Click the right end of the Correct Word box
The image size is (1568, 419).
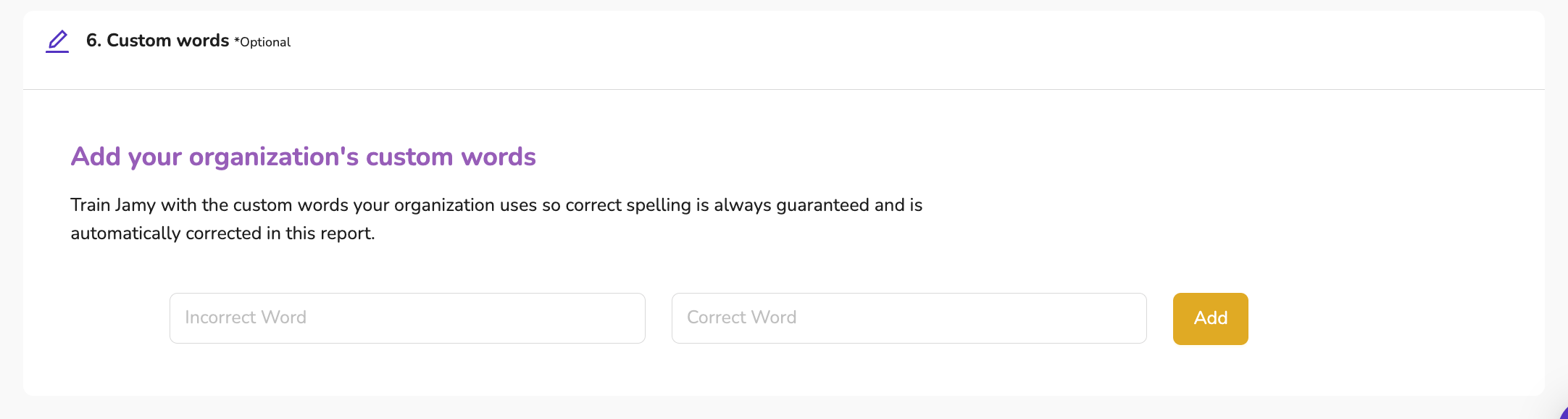[1125, 318]
